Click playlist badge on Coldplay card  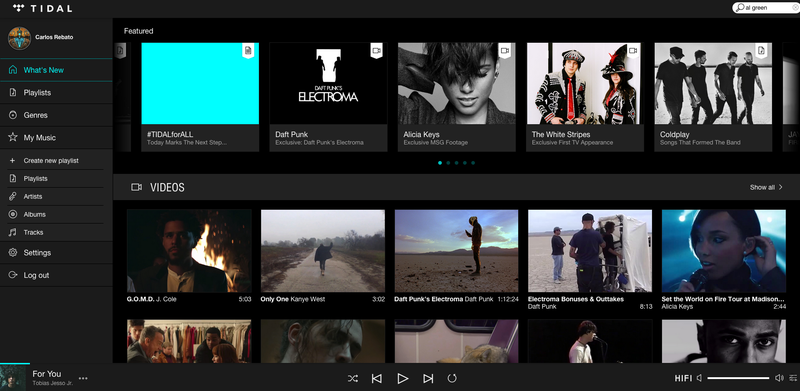pos(762,50)
